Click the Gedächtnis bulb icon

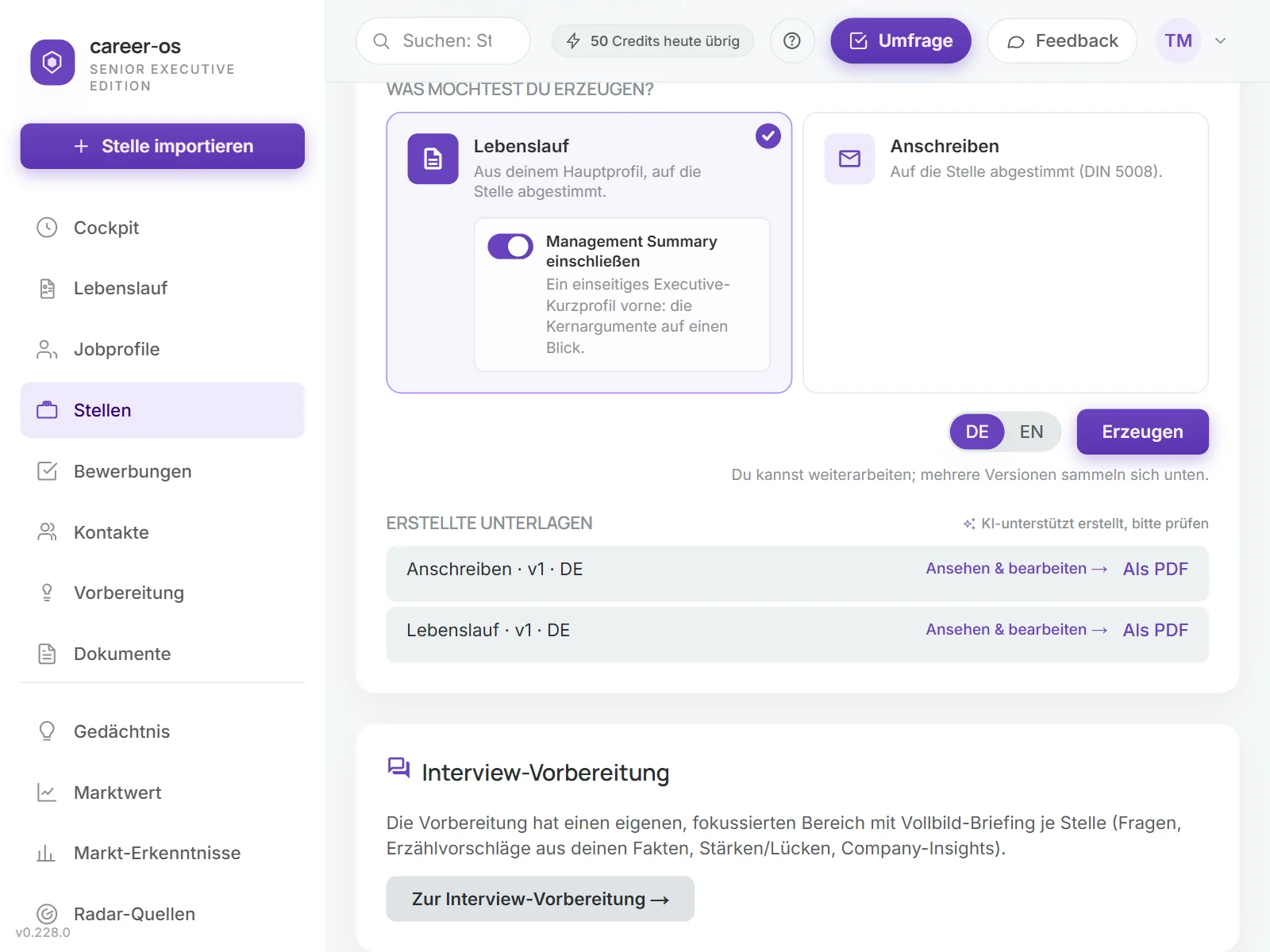(x=47, y=731)
